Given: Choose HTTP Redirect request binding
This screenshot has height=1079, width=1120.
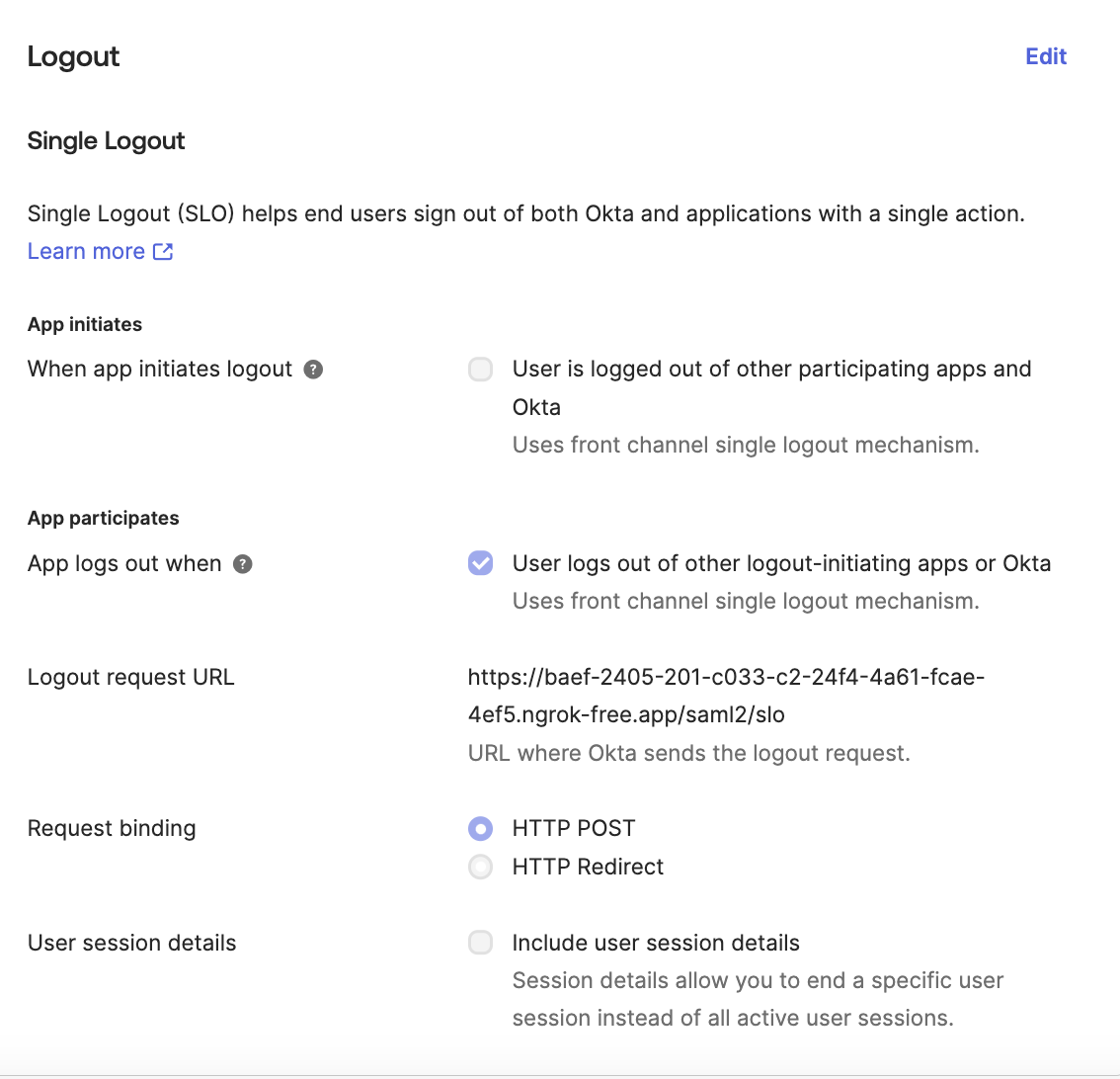Looking at the screenshot, I should [480, 867].
